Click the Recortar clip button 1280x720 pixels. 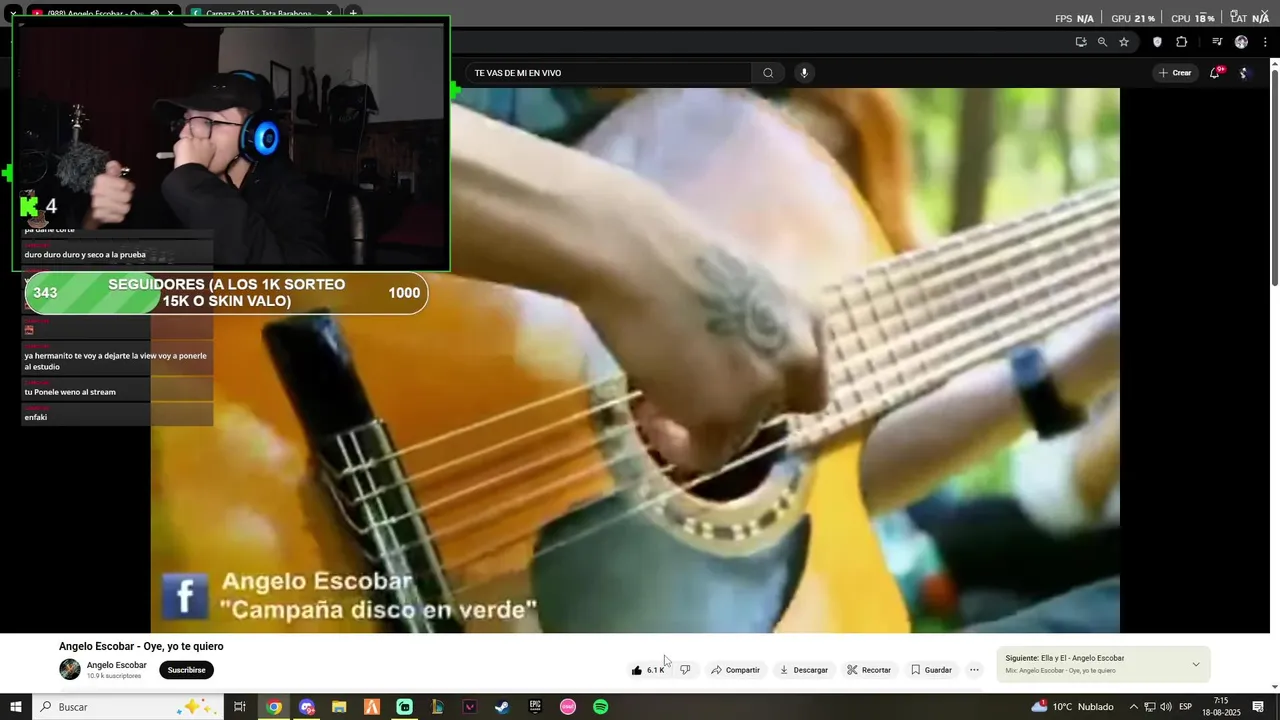[x=869, y=670]
